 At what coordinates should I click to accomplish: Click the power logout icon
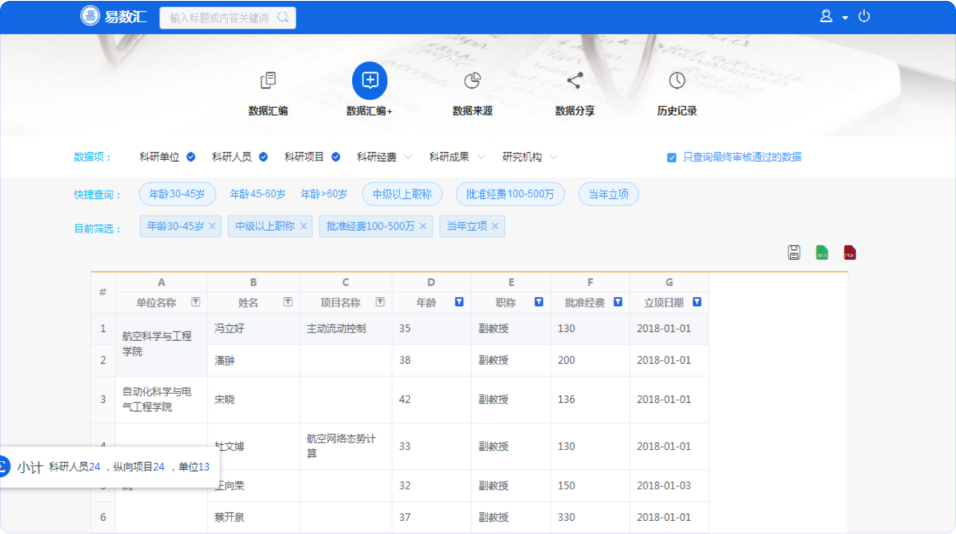pos(864,16)
